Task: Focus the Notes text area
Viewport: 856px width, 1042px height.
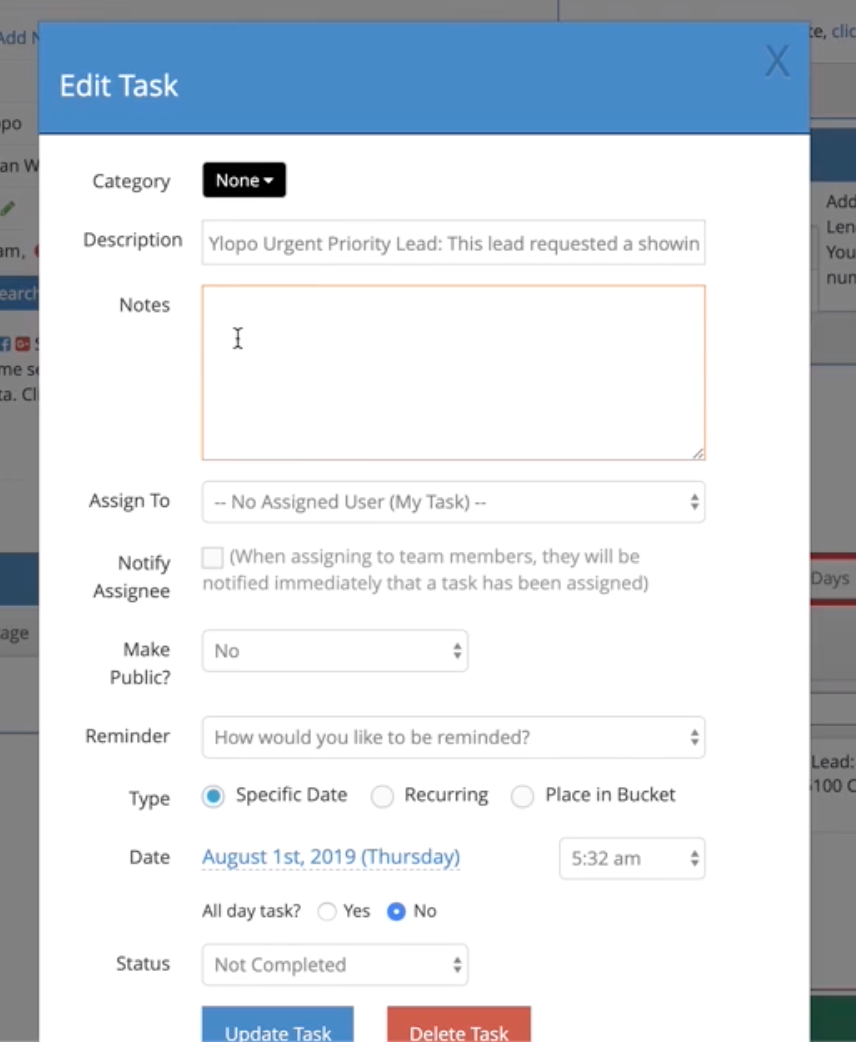Action: coord(453,372)
